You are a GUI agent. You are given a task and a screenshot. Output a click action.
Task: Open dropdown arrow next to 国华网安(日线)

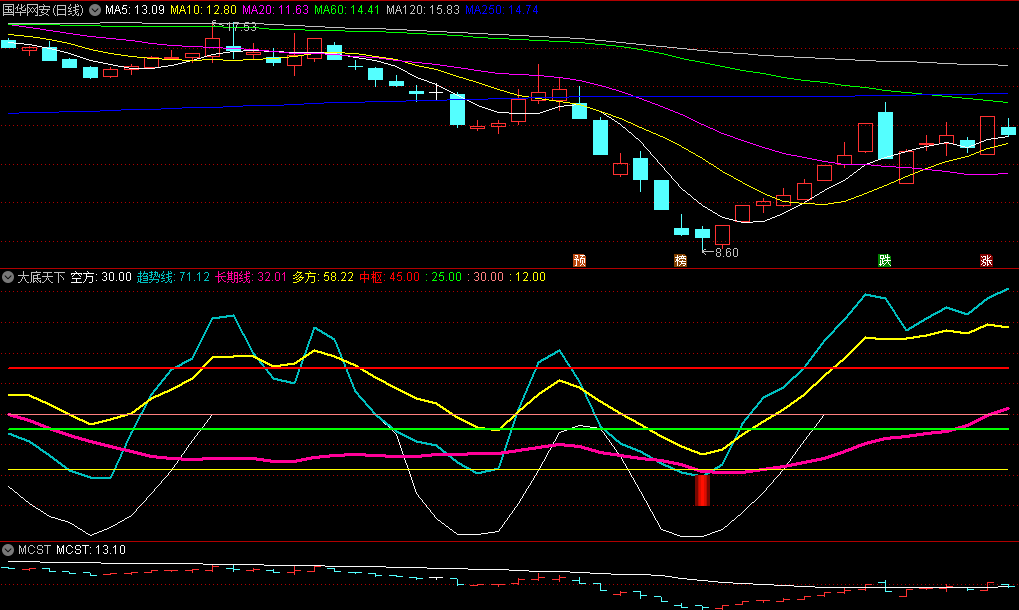pos(95,10)
